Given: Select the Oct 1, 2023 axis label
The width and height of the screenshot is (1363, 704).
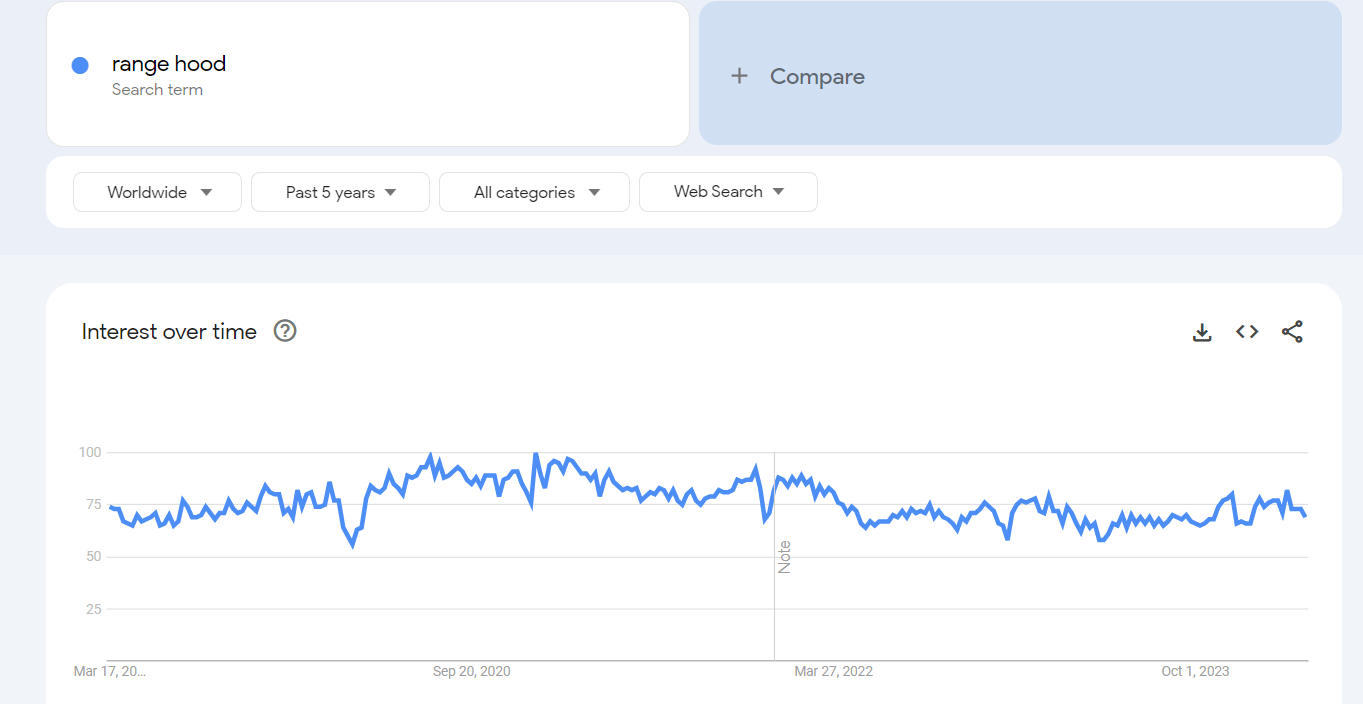Looking at the screenshot, I should click(x=1195, y=671).
